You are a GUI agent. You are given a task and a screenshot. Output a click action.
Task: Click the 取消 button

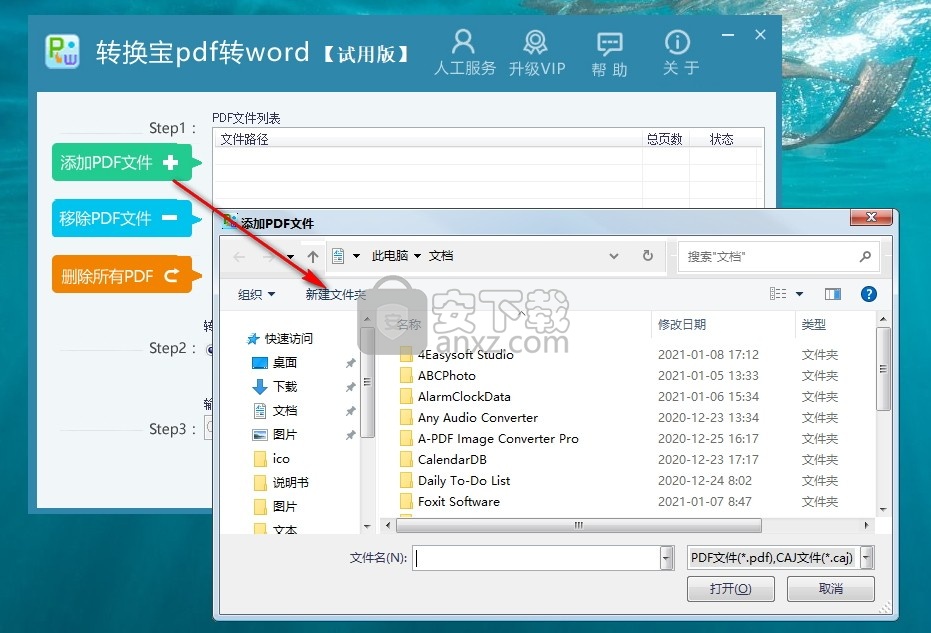pos(831,588)
